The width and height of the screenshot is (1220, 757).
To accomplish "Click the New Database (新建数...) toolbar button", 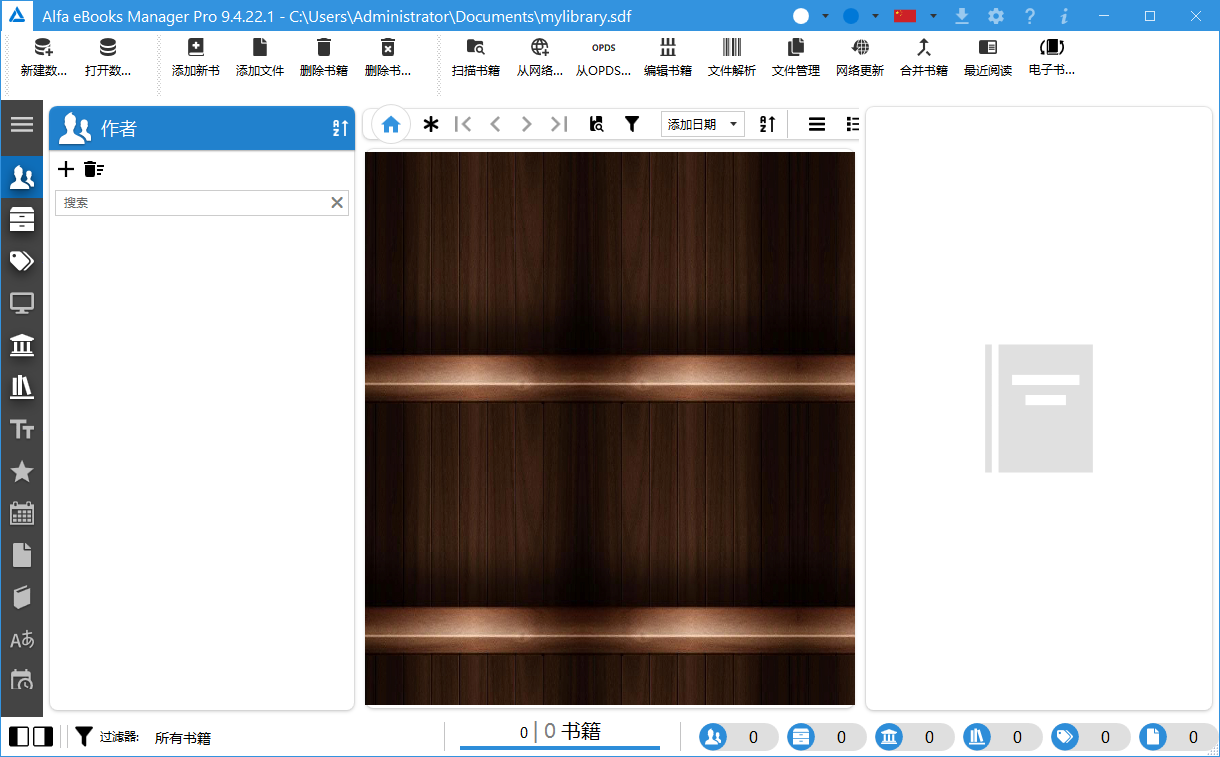I will click(44, 57).
